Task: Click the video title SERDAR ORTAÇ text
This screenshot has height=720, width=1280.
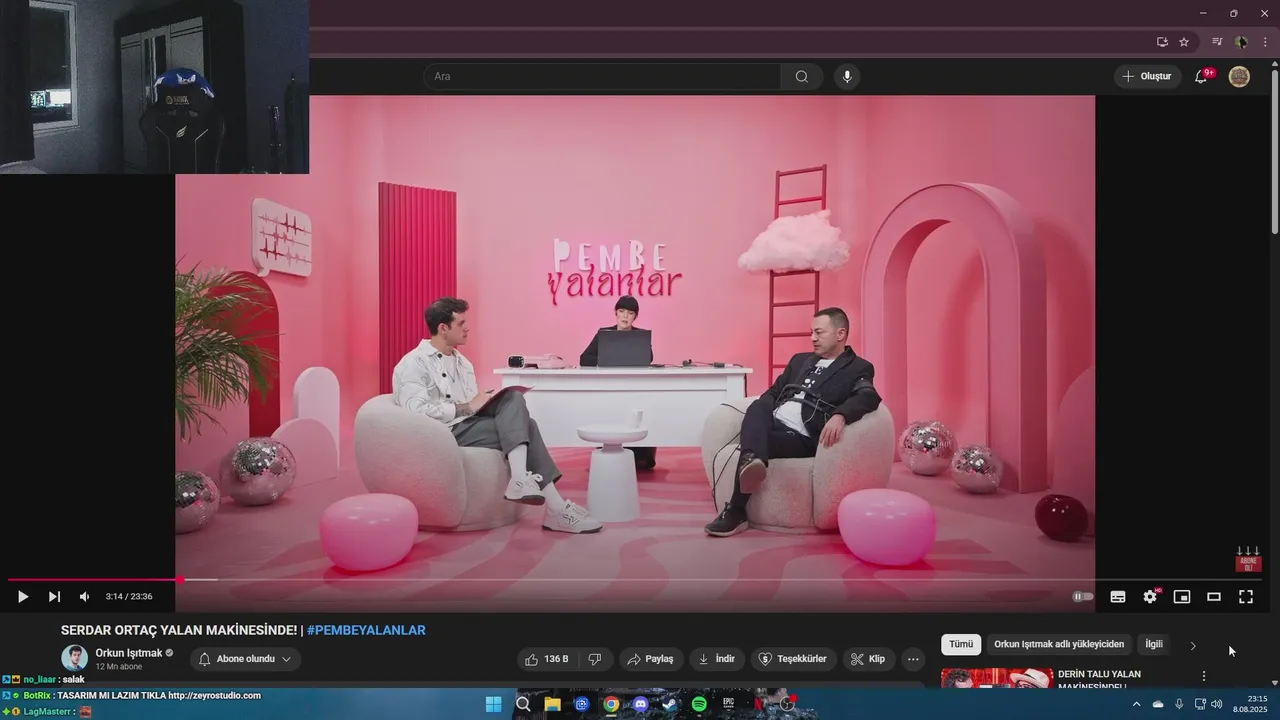Action: [x=179, y=630]
